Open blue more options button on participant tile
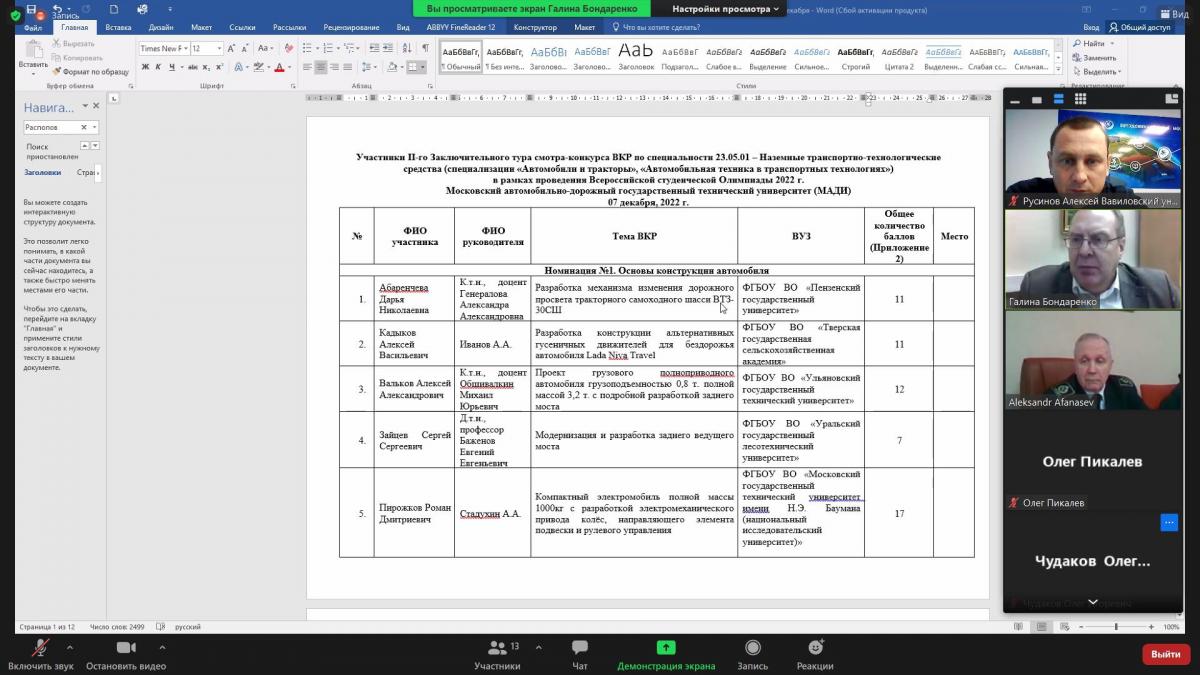Image resolution: width=1200 pixels, height=675 pixels. pyautogui.click(x=1169, y=522)
